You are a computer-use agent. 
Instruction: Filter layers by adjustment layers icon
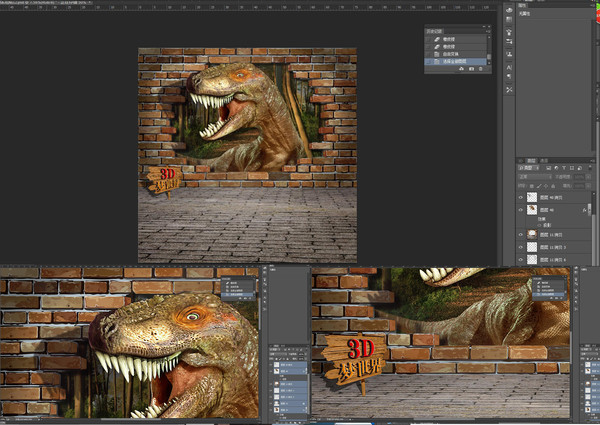click(556, 168)
